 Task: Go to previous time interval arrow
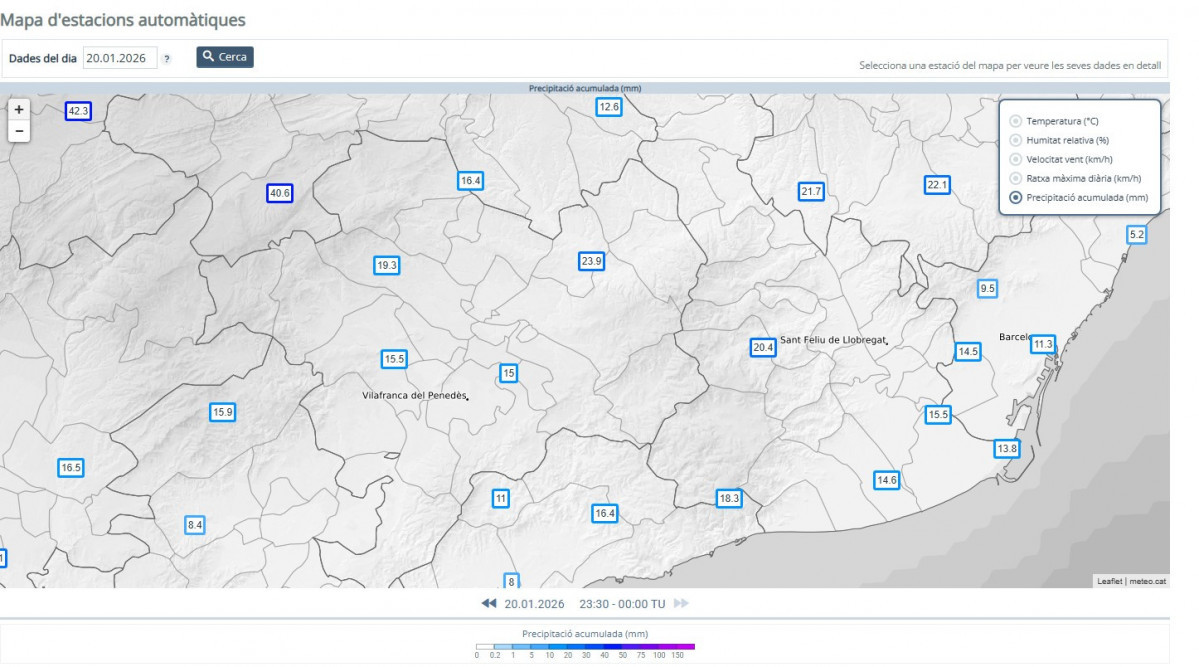coord(488,604)
